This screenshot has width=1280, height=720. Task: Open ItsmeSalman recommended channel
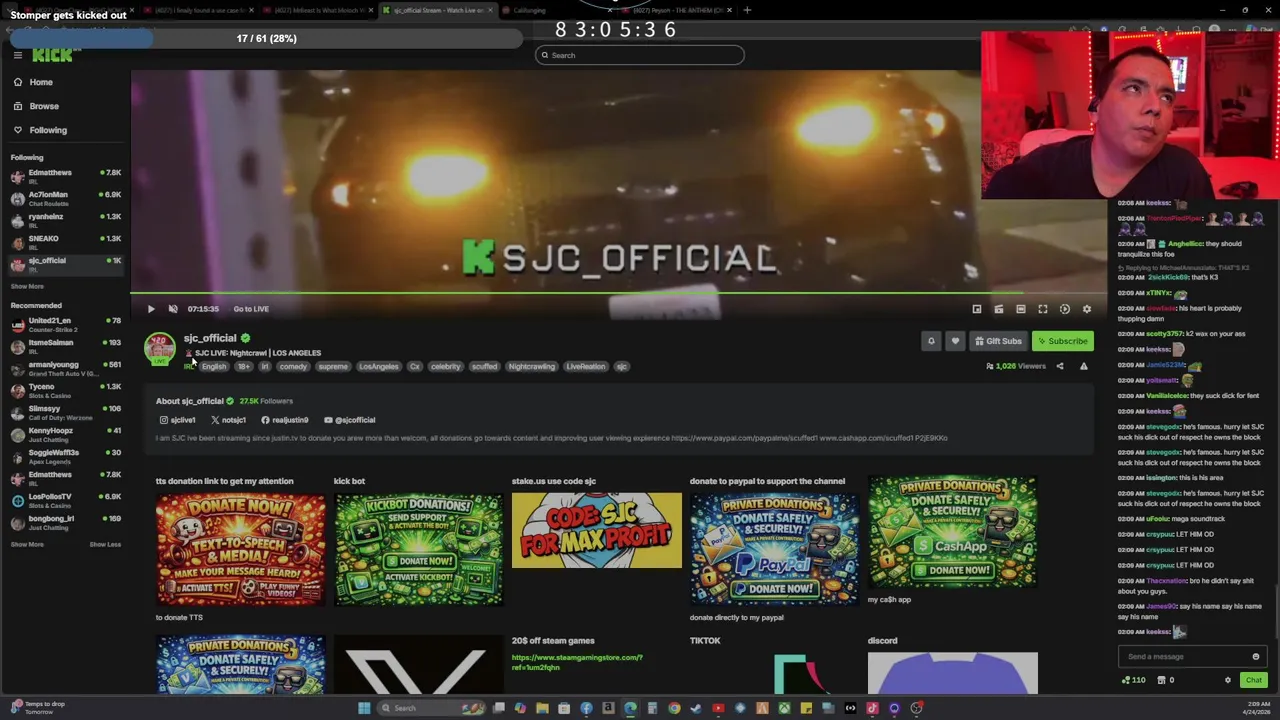65,346
